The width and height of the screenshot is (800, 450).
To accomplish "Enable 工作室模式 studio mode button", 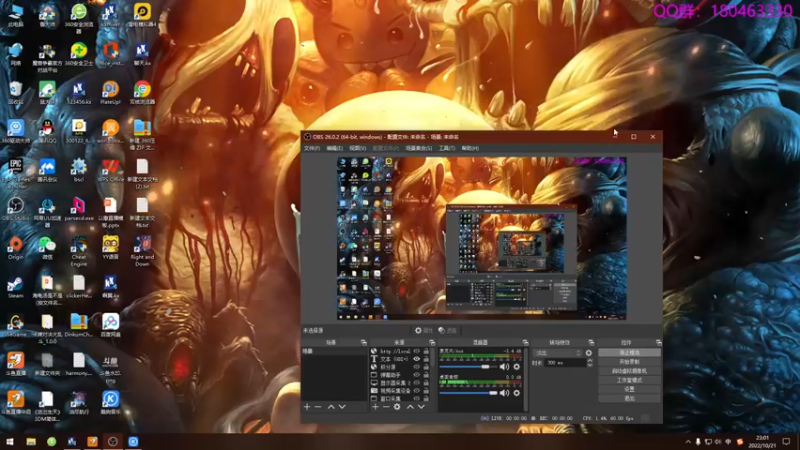I will (x=629, y=380).
